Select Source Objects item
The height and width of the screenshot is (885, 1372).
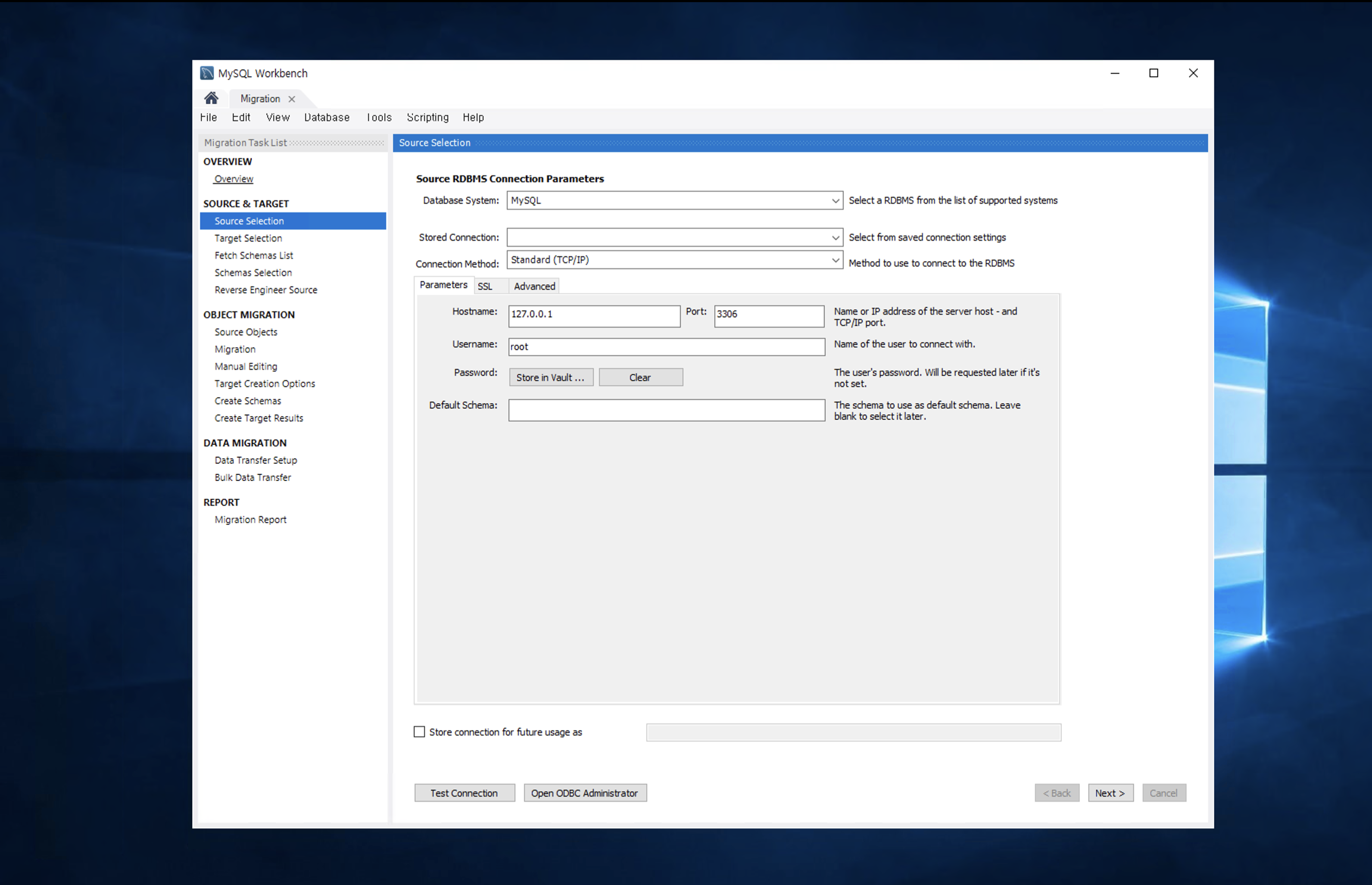coord(246,332)
